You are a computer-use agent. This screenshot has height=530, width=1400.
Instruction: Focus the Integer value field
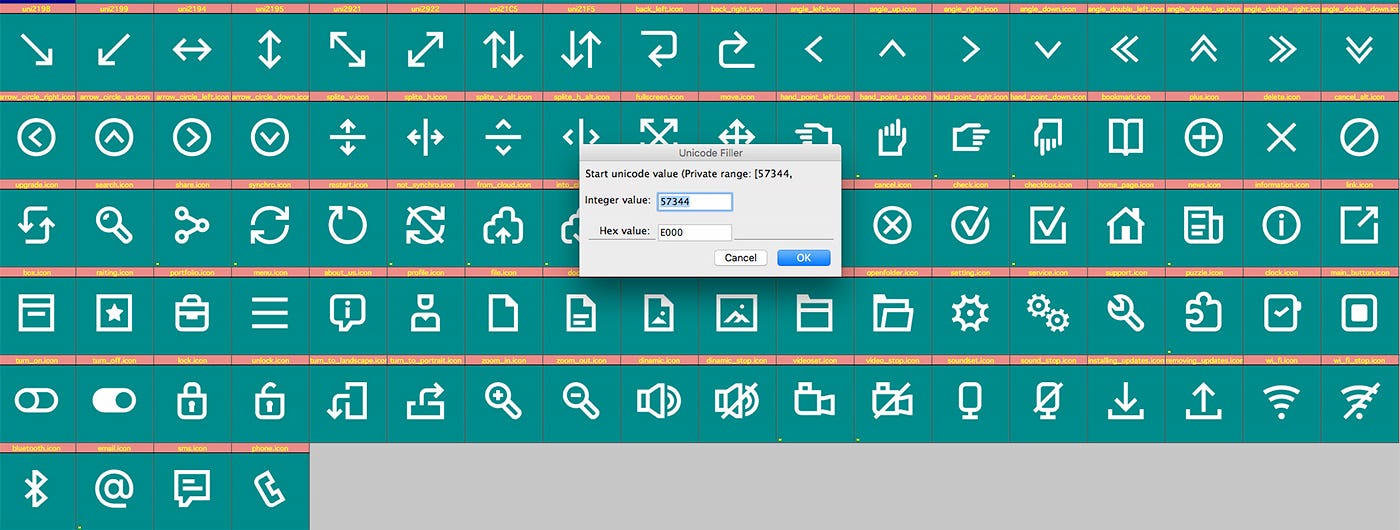click(x=694, y=202)
